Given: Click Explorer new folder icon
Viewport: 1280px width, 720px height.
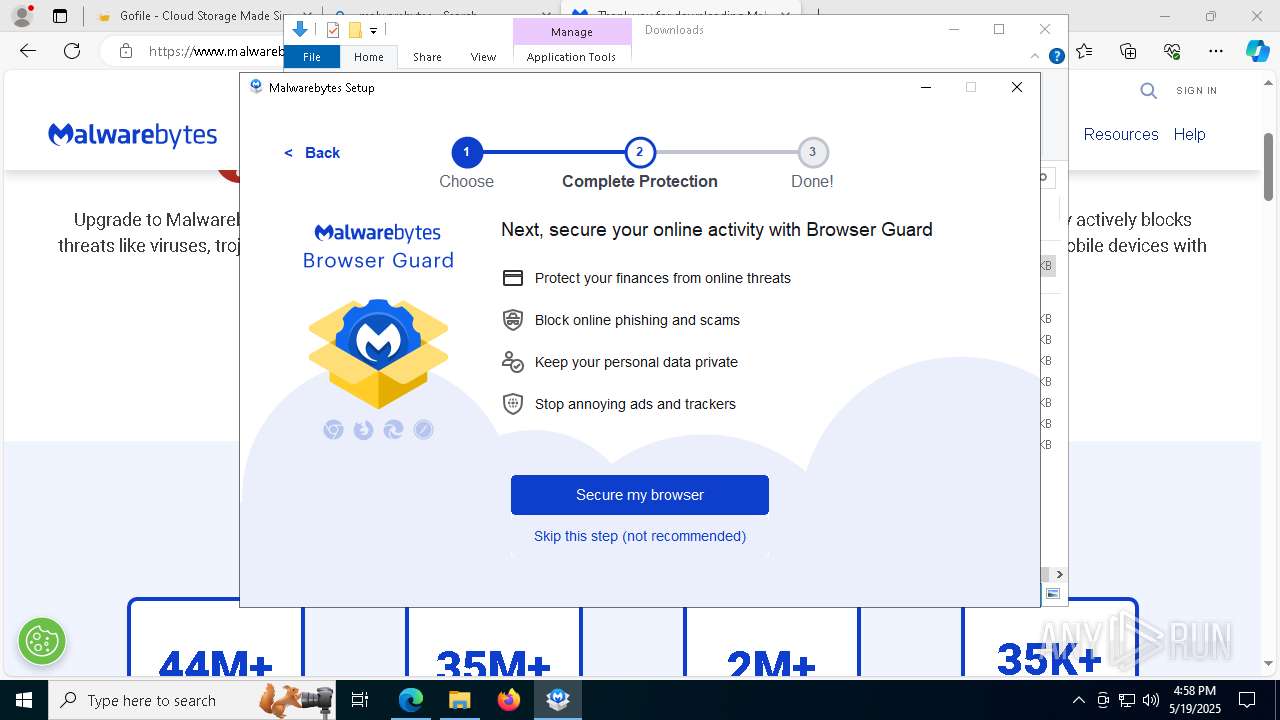Looking at the screenshot, I should [x=355, y=30].
